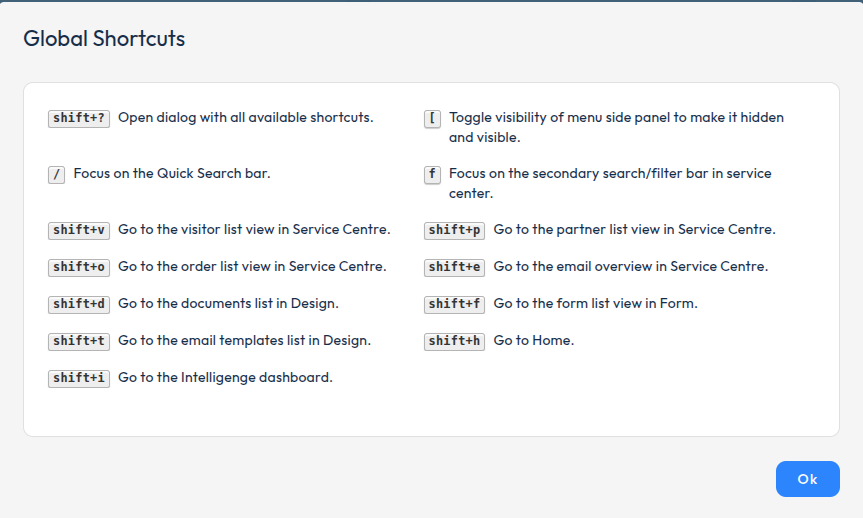Image resolution: width=863 pixels, height=518 pixels.
Task: Click the shift+d shortcut badge
Action: coord(79,304)
